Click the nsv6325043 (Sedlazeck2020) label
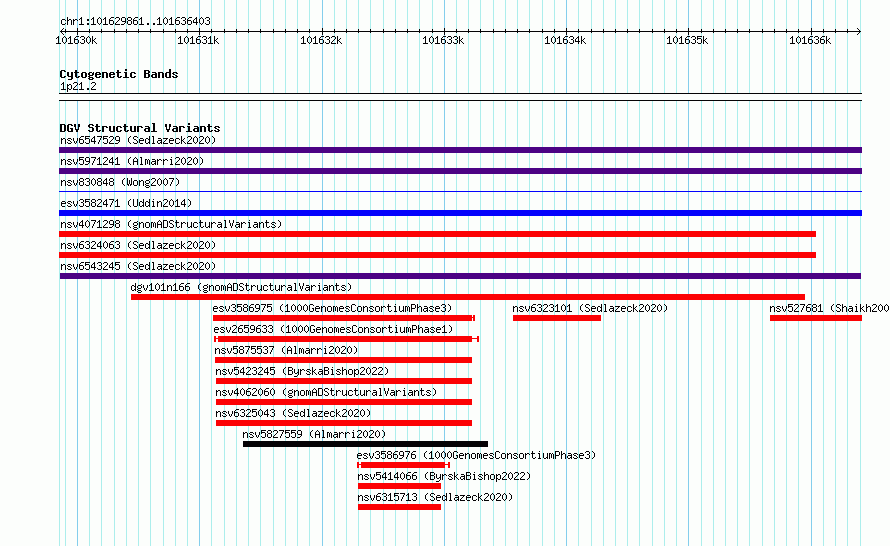 coord(293,413)
